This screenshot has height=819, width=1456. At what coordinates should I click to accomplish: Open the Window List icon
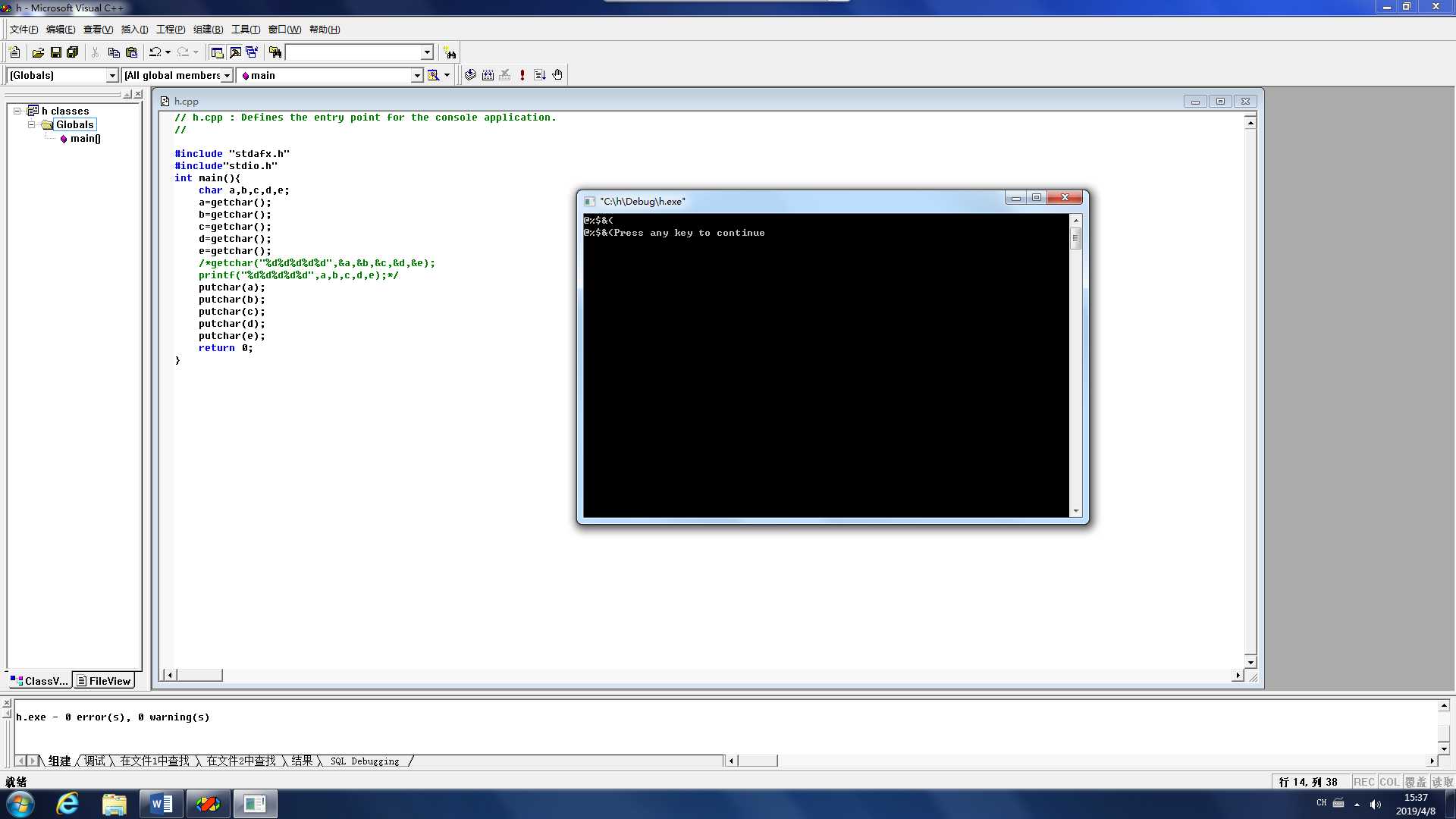[x=252, y=52]
